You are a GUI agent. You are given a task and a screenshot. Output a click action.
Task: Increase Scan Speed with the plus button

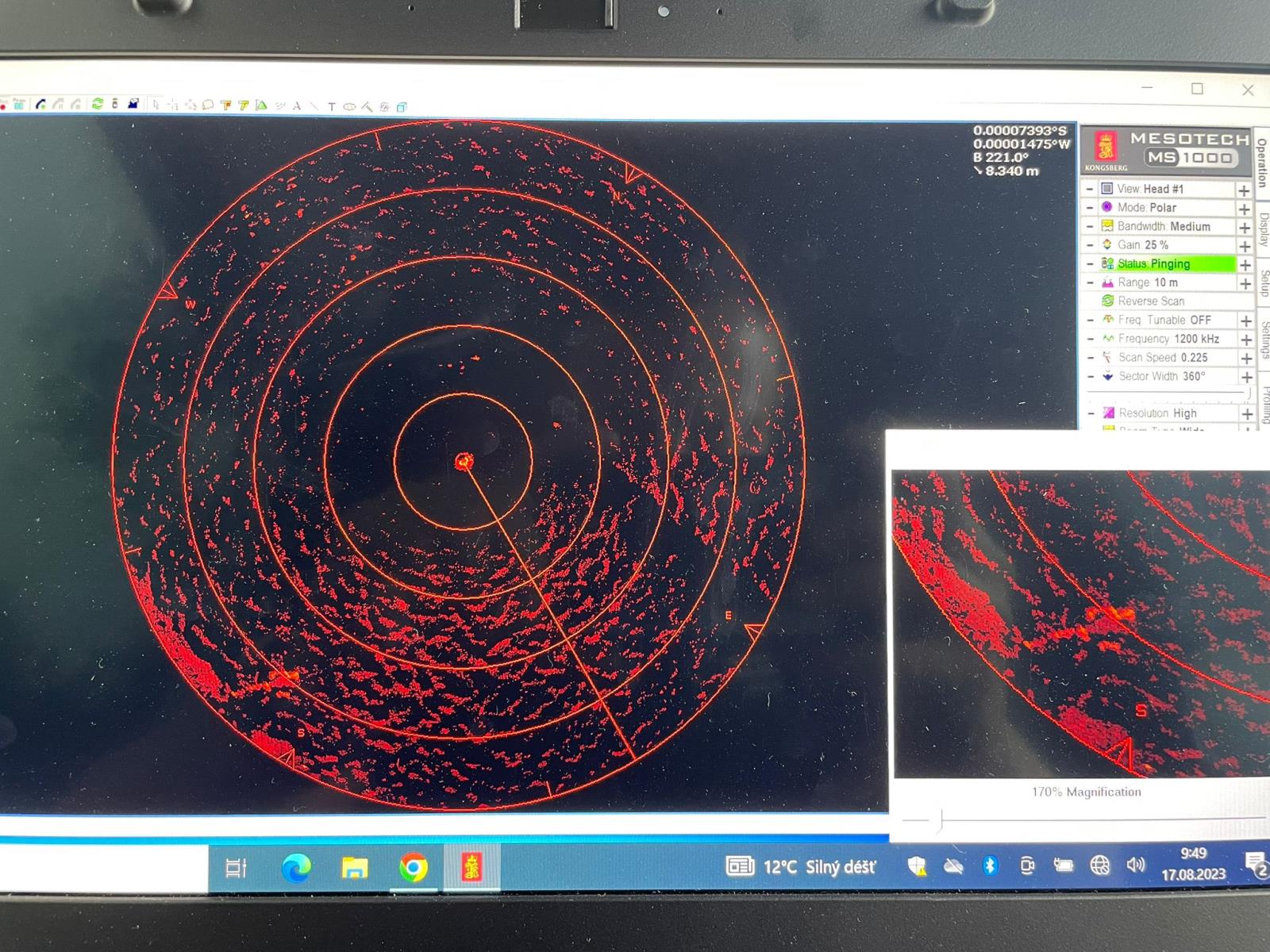1246,359
